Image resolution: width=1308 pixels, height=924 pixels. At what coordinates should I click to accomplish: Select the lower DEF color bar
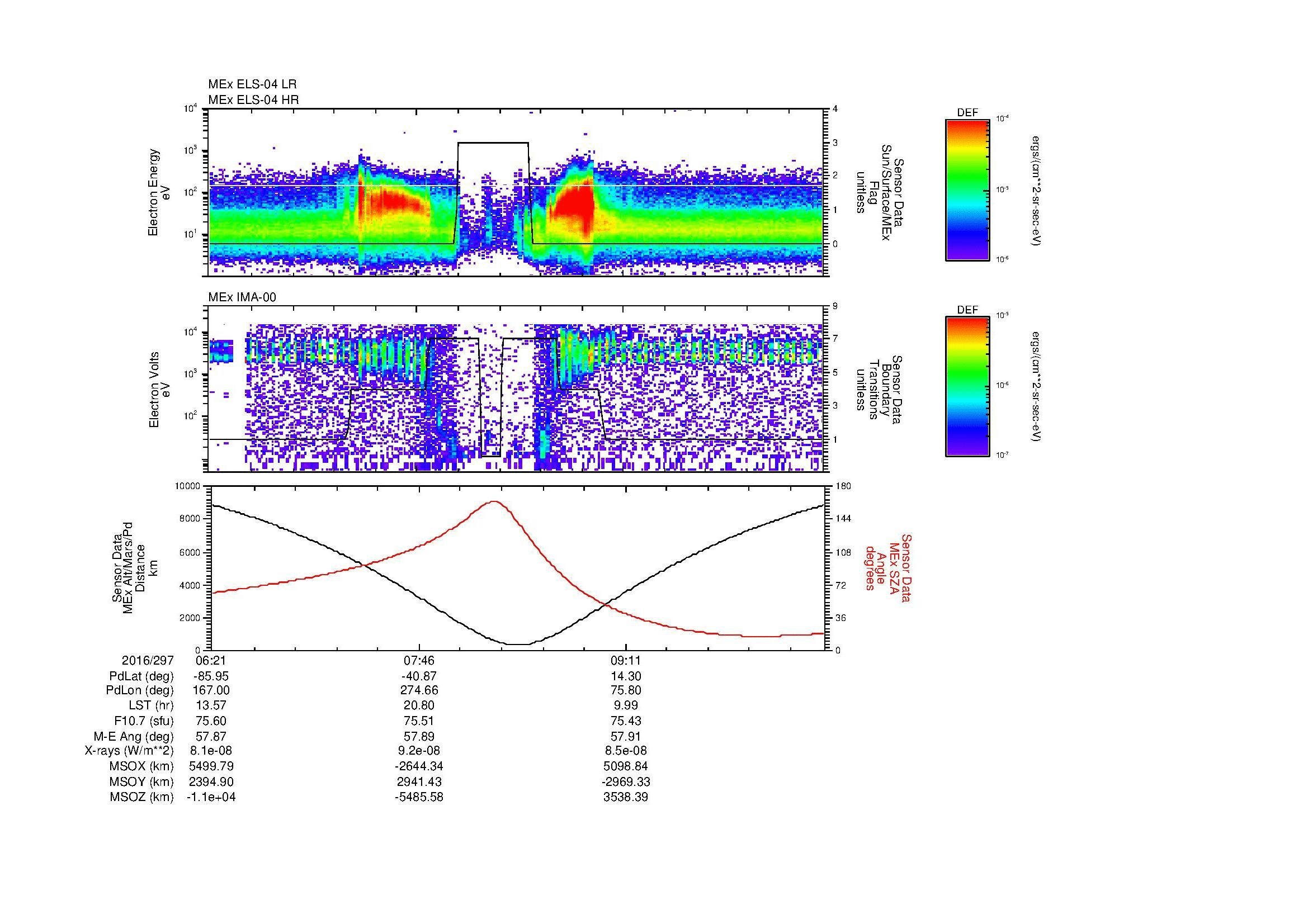(967, 387)
